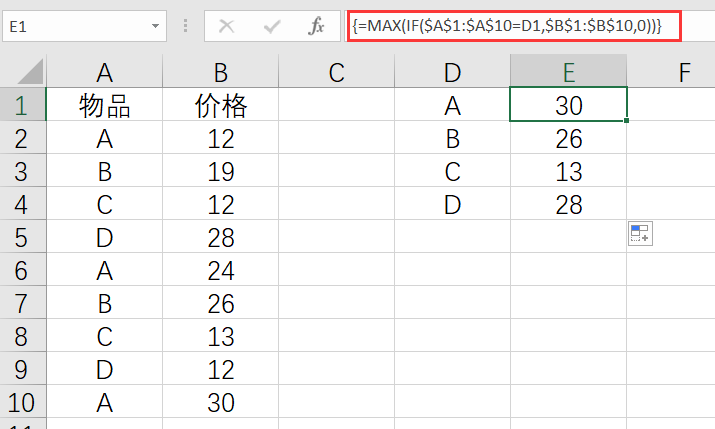Image resolution: width=715 pixels, height=429 pixels.
Task: Select column D header
Action: (452, 72)
